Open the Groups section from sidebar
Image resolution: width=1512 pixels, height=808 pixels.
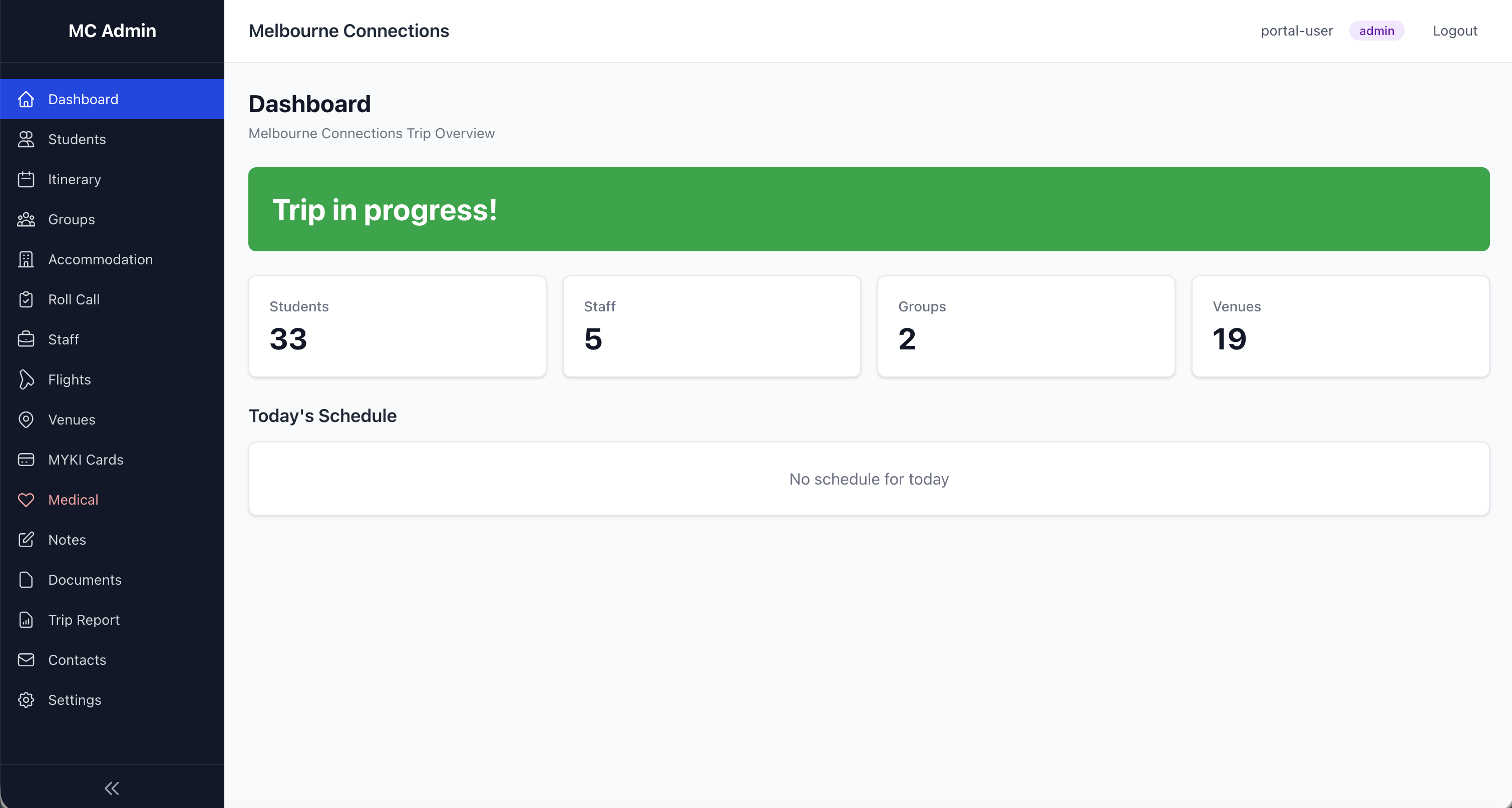[71, 219]
